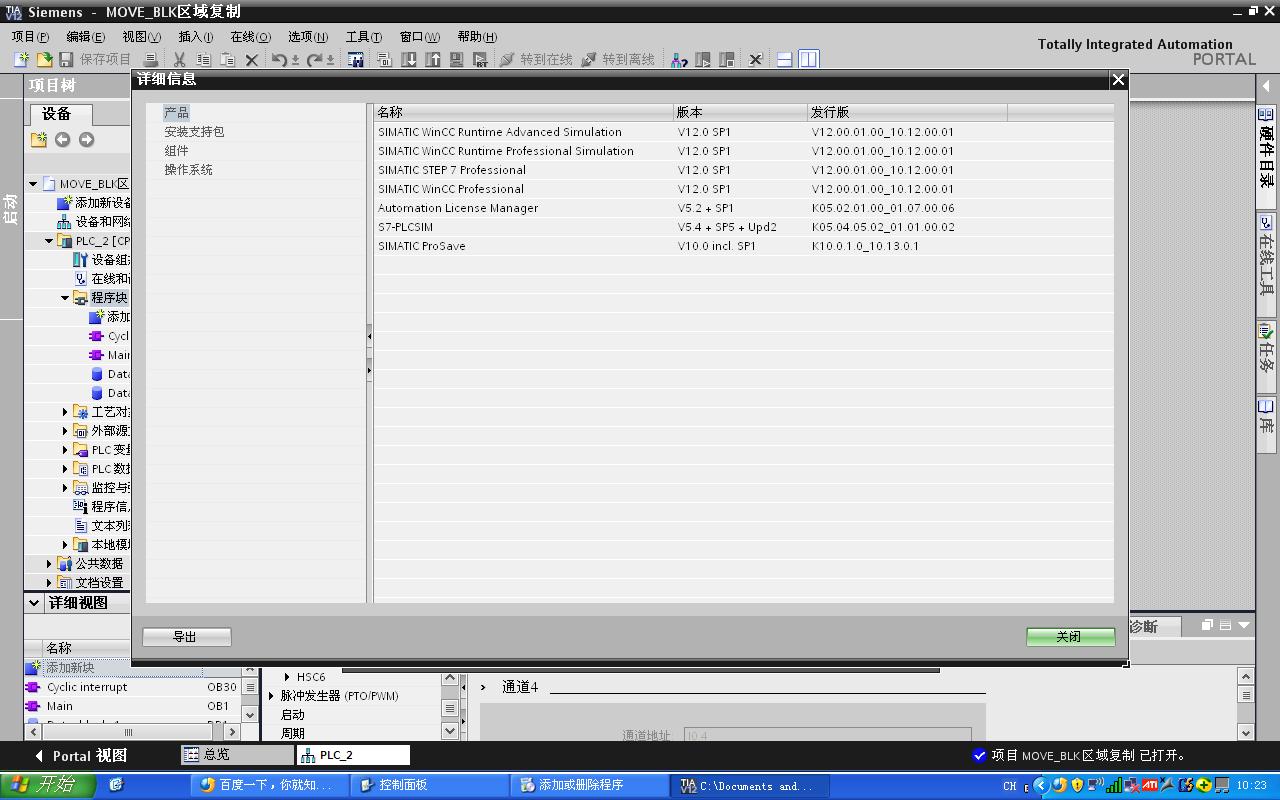1280x800 pixels.
Task: Click the Go offline toolbar button
Action: [618, 60]
